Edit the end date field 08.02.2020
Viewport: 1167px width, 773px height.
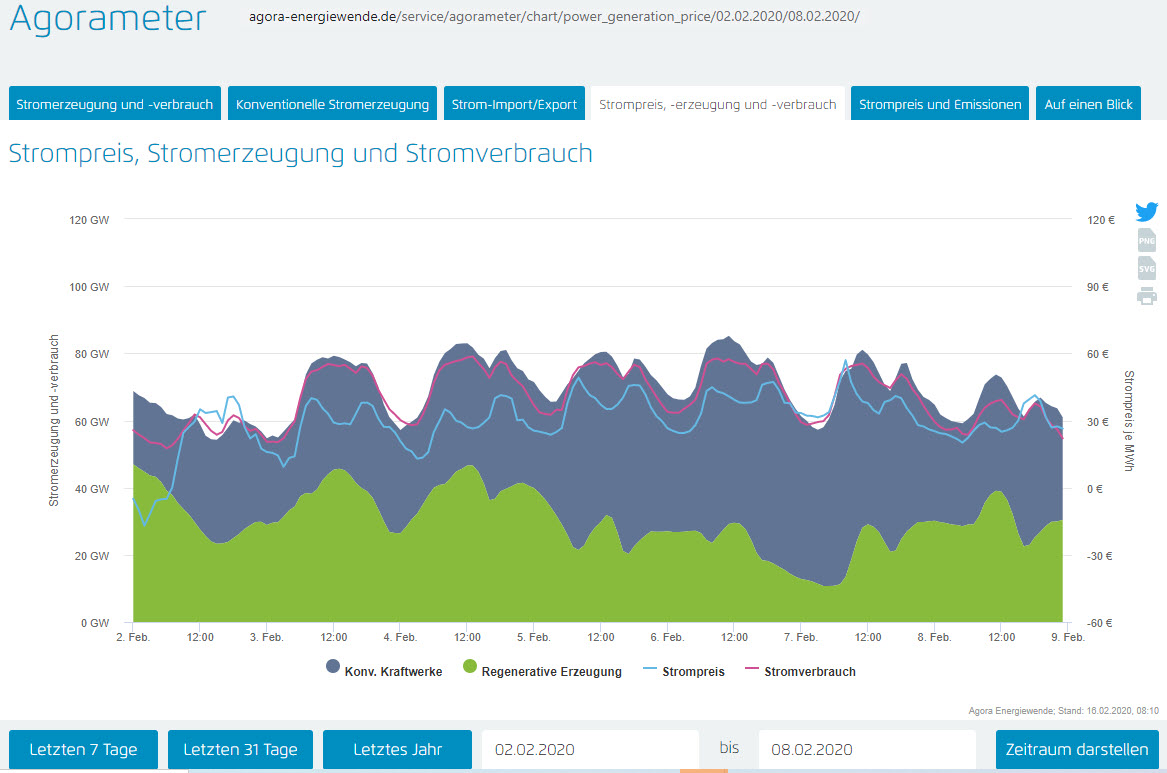pos(867,749)
